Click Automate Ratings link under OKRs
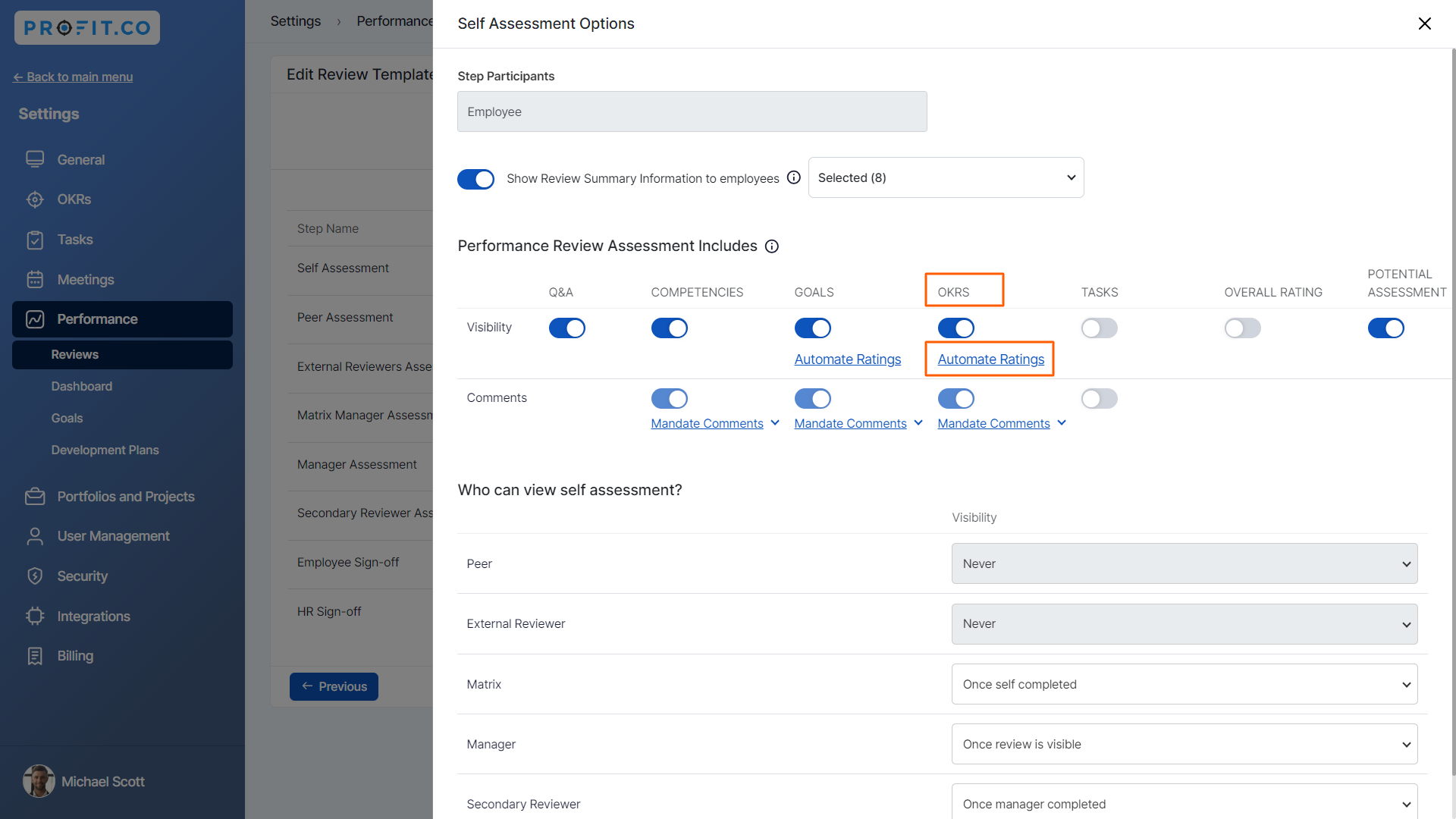1456x819 pixels. pos(990,359)
